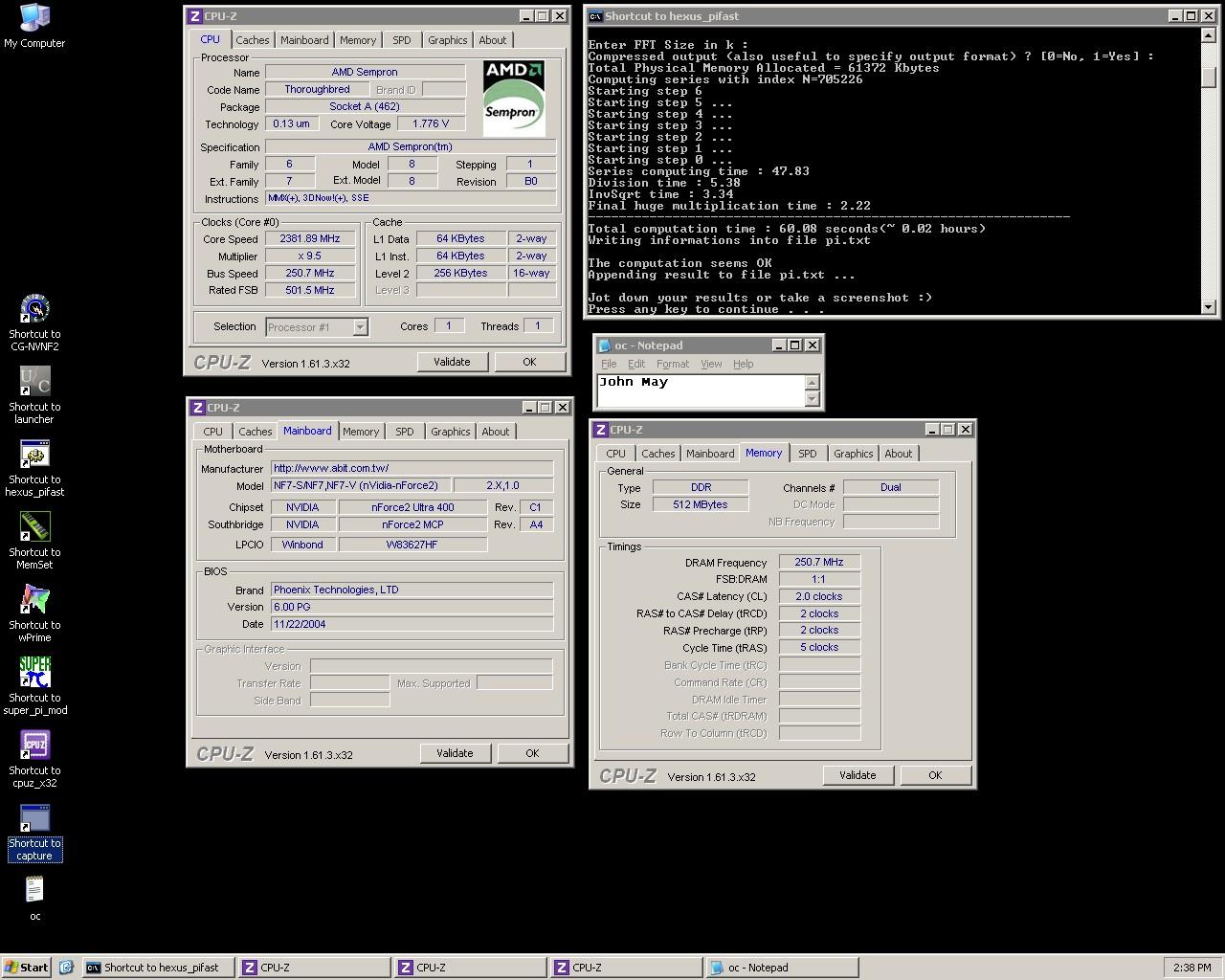Click the Multiplier x 9.5 value

[310, 256]
